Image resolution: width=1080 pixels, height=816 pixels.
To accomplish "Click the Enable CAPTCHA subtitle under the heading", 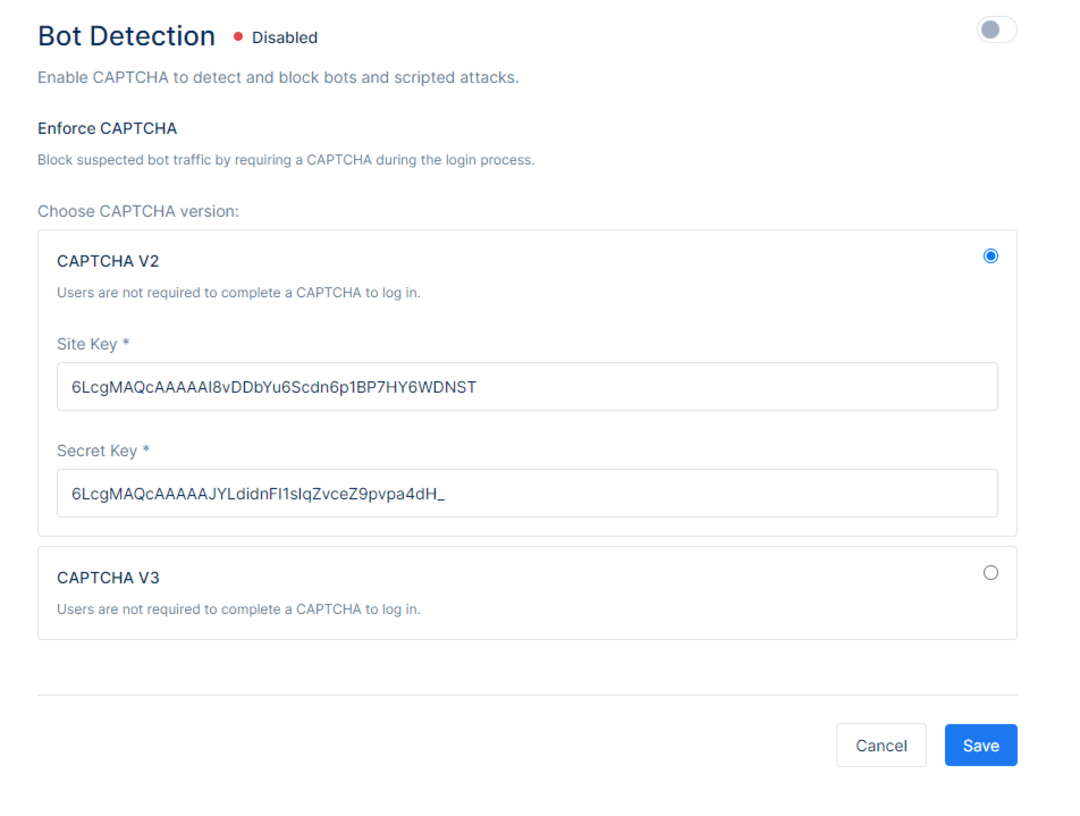I will [x=278, y=77].
